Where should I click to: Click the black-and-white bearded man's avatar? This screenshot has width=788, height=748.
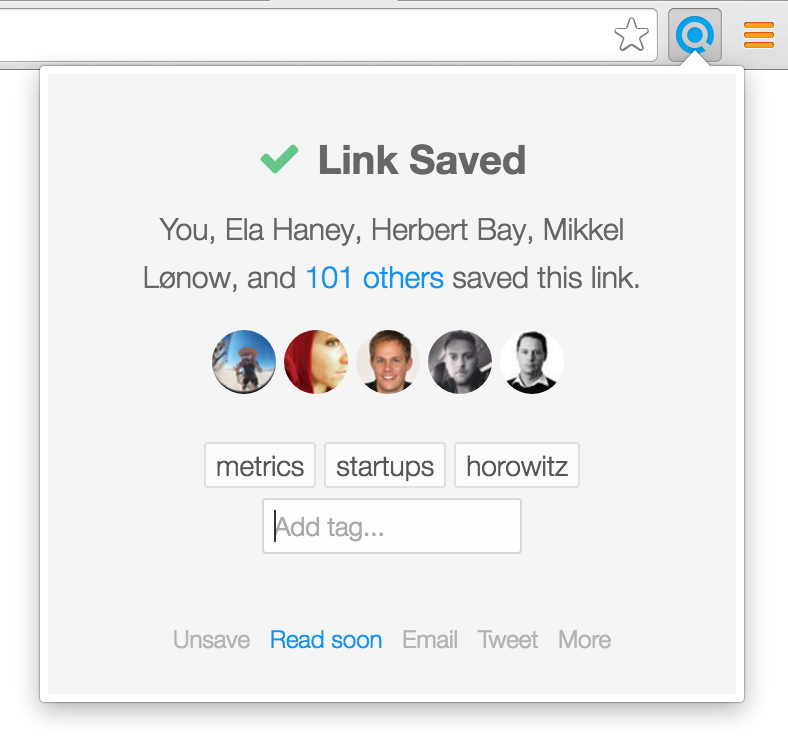point(460,362)
